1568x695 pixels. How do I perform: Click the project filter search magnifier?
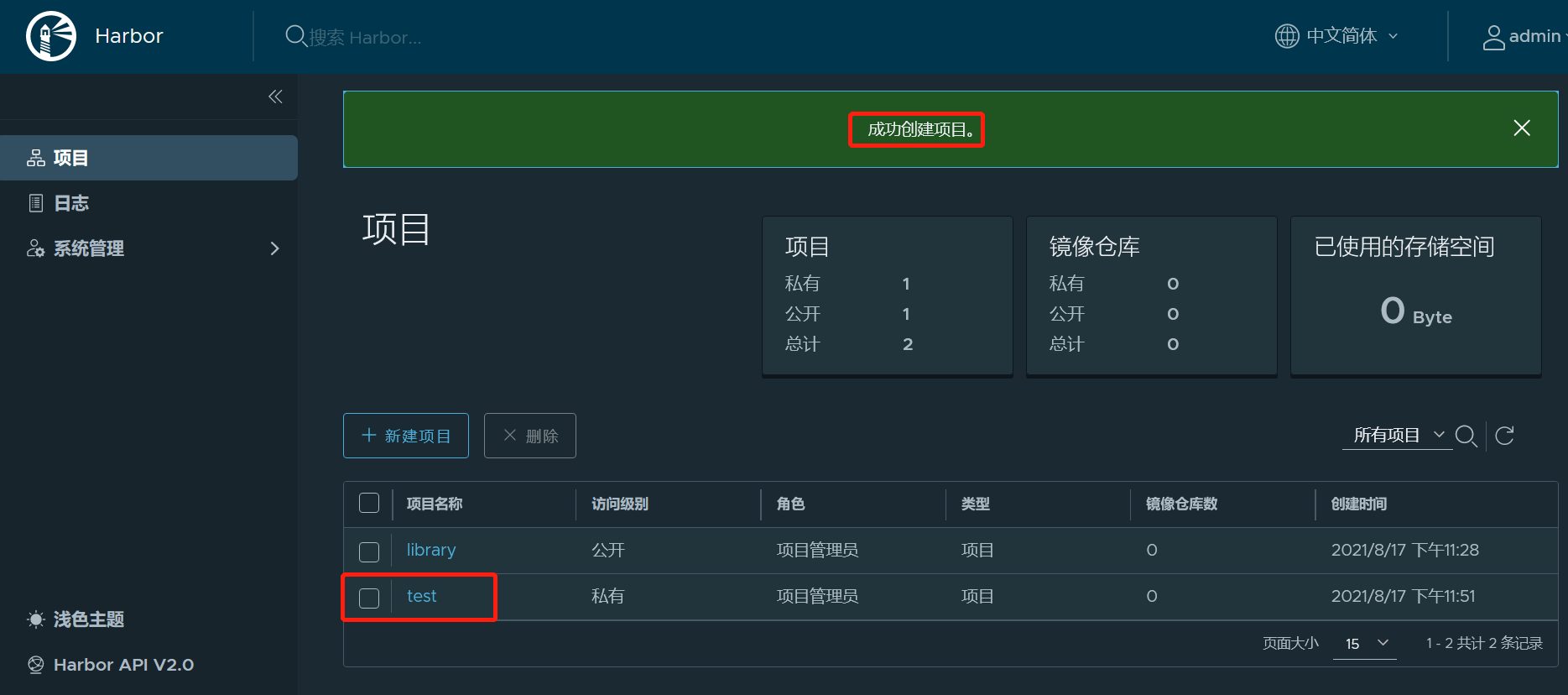(1466, 436)
